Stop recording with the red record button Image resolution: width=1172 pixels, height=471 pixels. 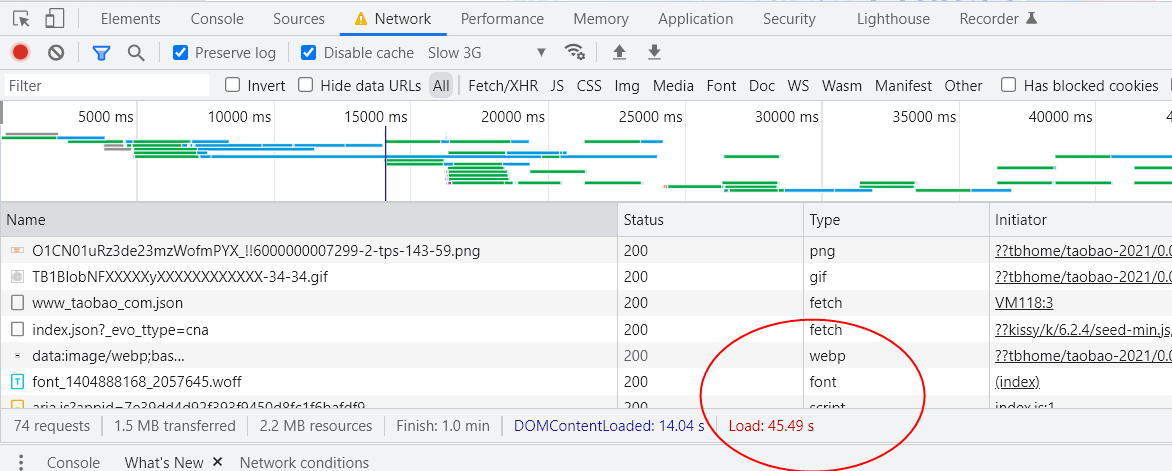[20, 53]
